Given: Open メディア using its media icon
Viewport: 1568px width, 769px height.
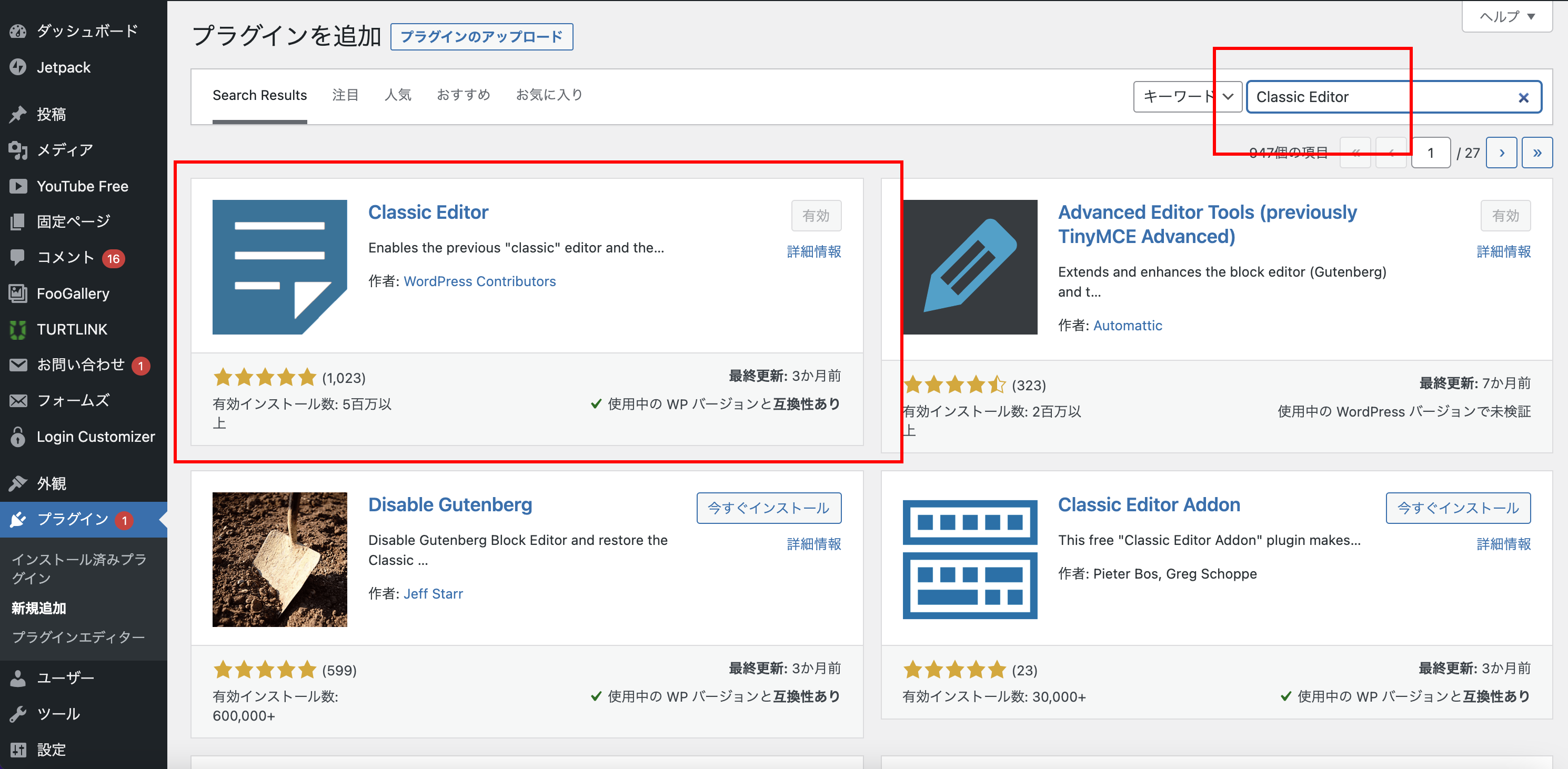Looking at the screenshot, I should pos(18,150).
